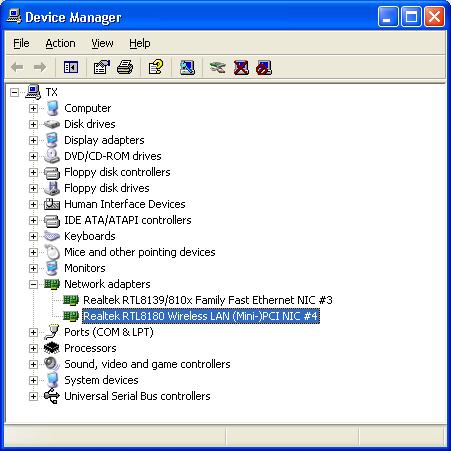The width and height of the screenshot is (451, 451).
Task: Select the Sound, video and game controllers item
Action: coord(147,364)
